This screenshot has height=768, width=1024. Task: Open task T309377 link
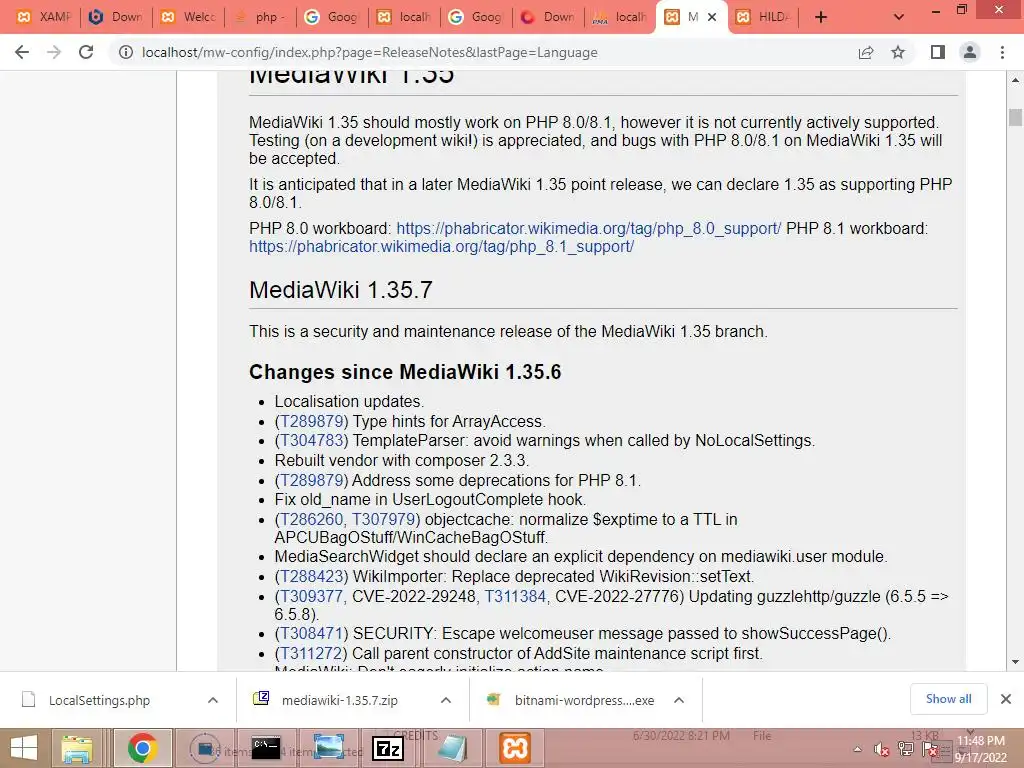[312, 597]
